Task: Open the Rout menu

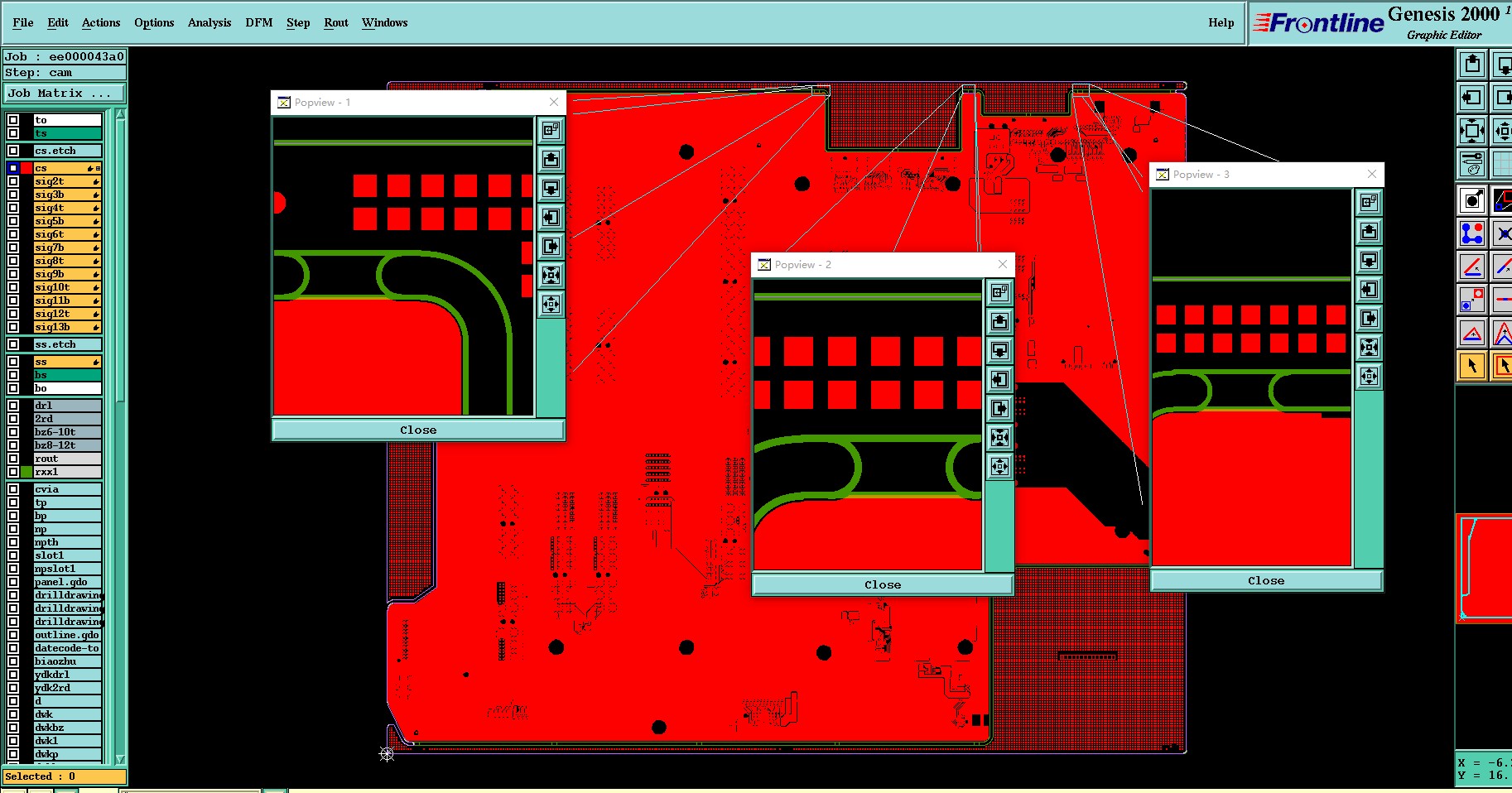Action: [336, 23]
